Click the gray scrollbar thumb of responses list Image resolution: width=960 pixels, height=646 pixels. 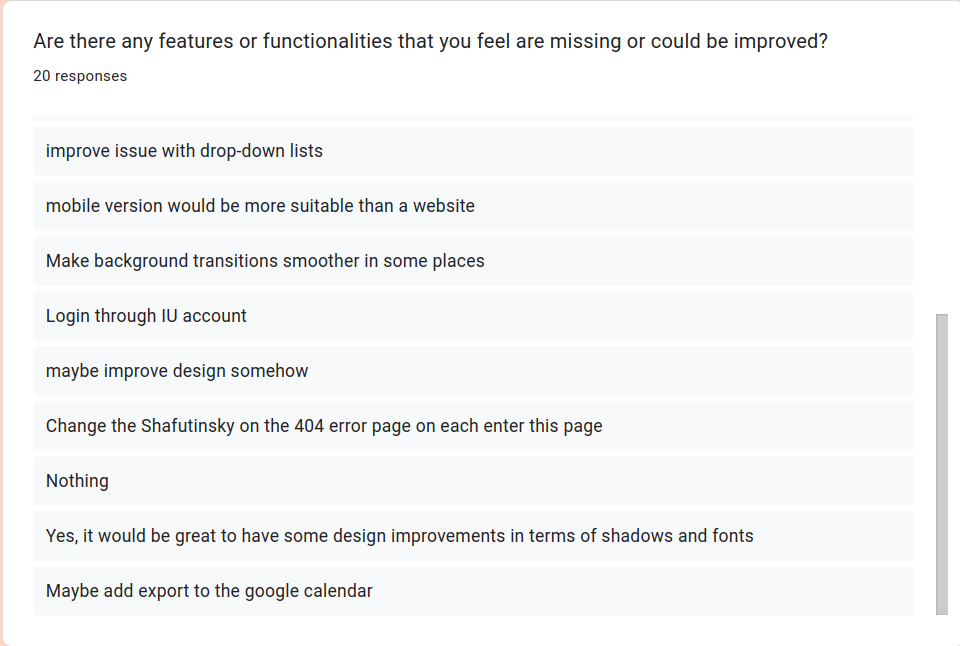[941, 465]
